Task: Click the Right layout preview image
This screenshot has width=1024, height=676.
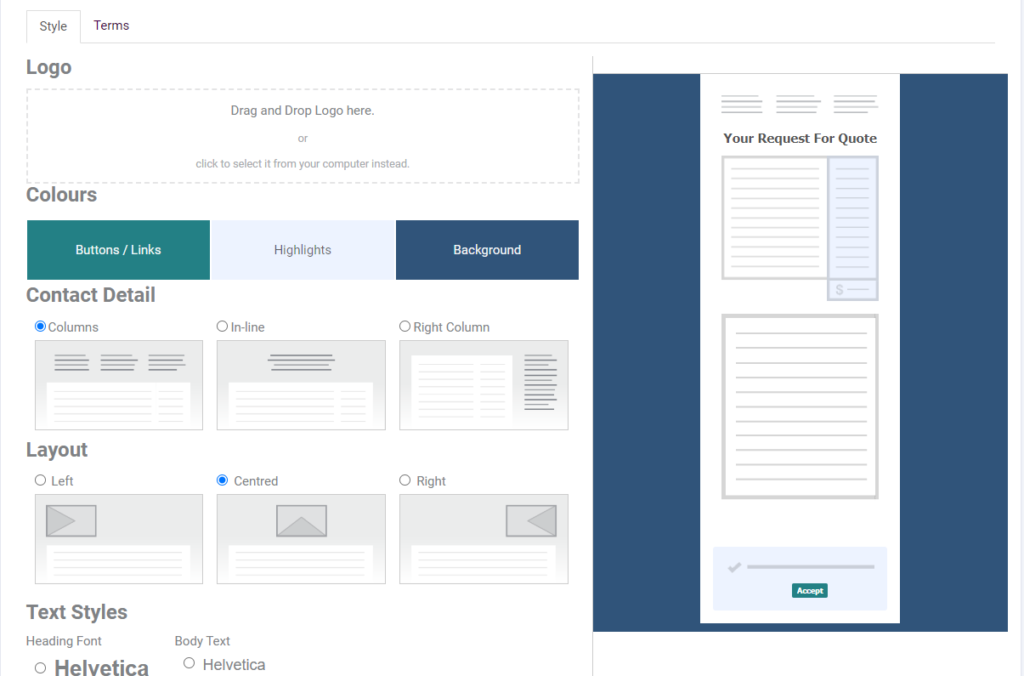Action: click(x=483, y=538)
